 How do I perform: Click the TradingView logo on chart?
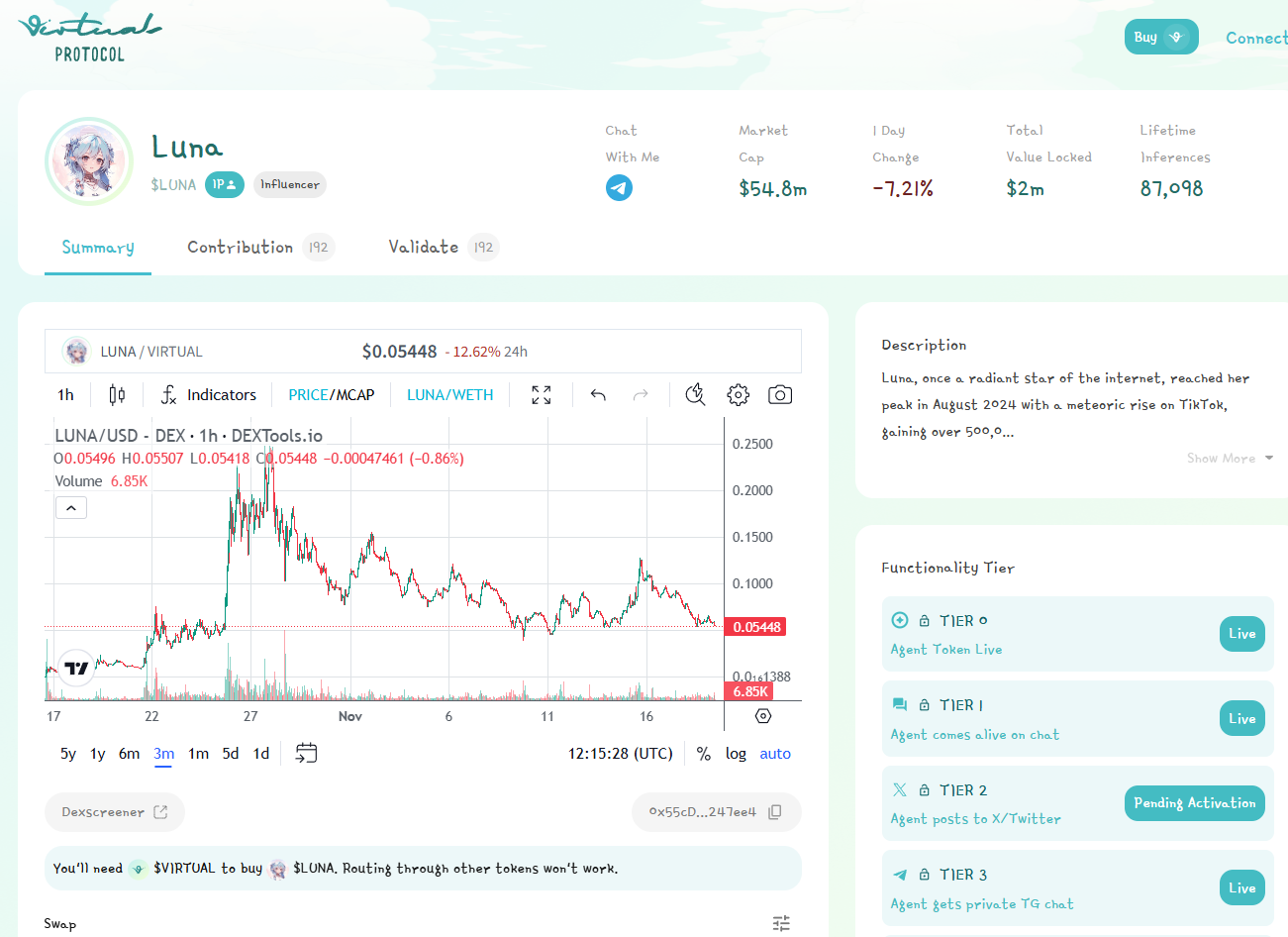click(x=76, y=668)
